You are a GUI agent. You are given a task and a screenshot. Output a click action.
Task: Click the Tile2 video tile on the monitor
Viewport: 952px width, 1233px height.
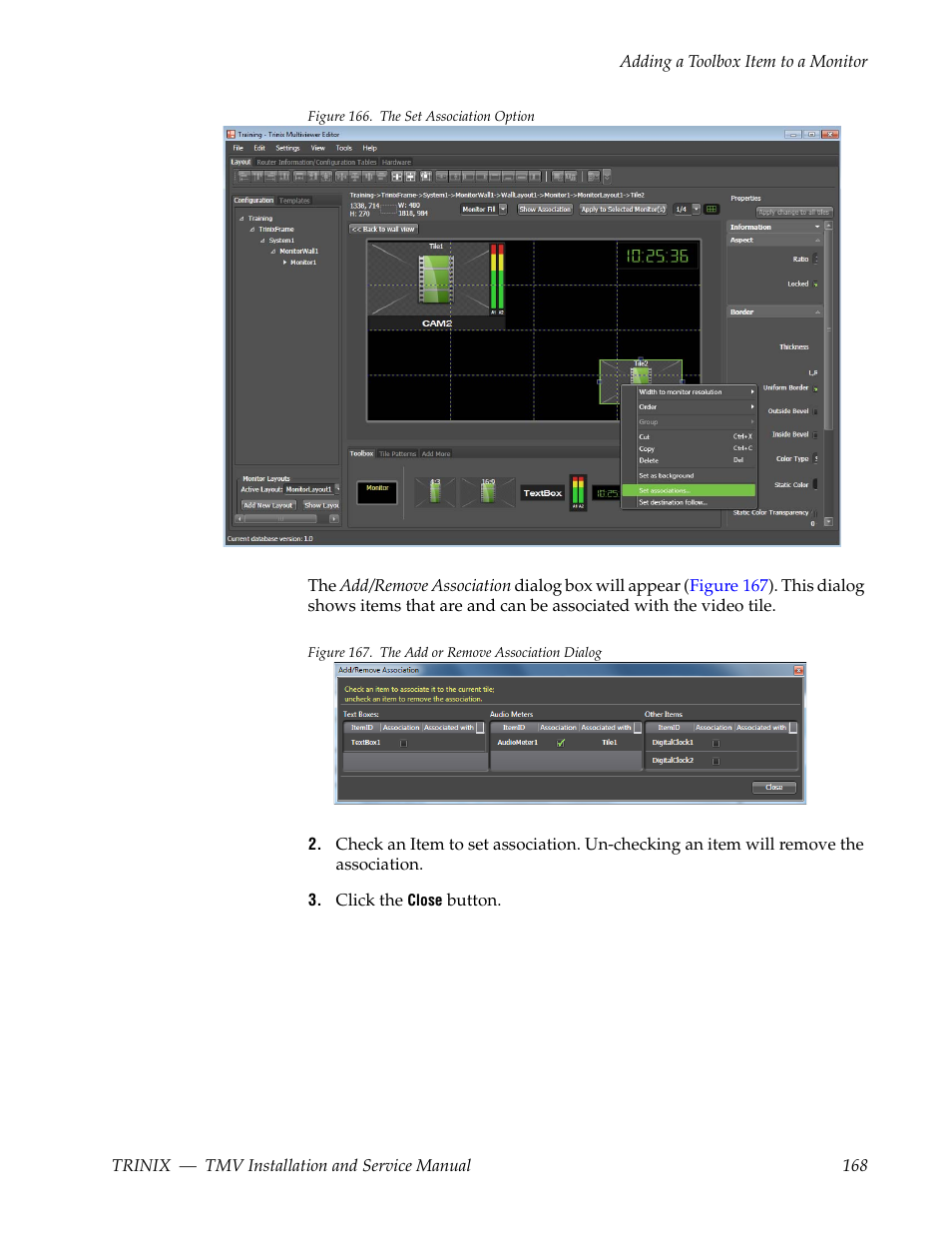pos(641,381)
